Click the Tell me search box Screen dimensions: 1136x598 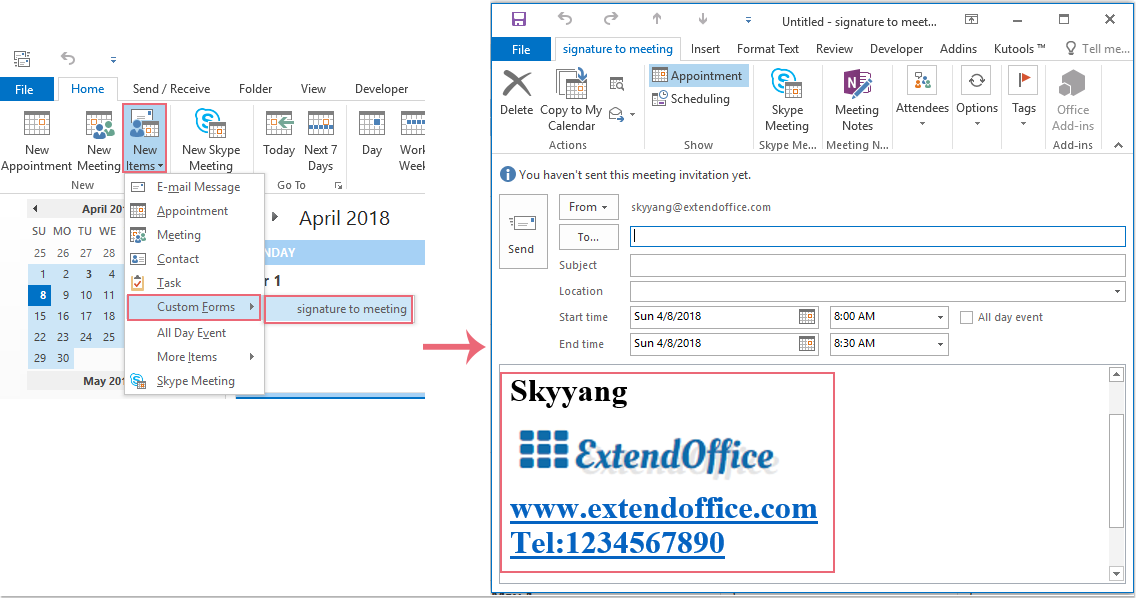click(x=1097, y=49)
